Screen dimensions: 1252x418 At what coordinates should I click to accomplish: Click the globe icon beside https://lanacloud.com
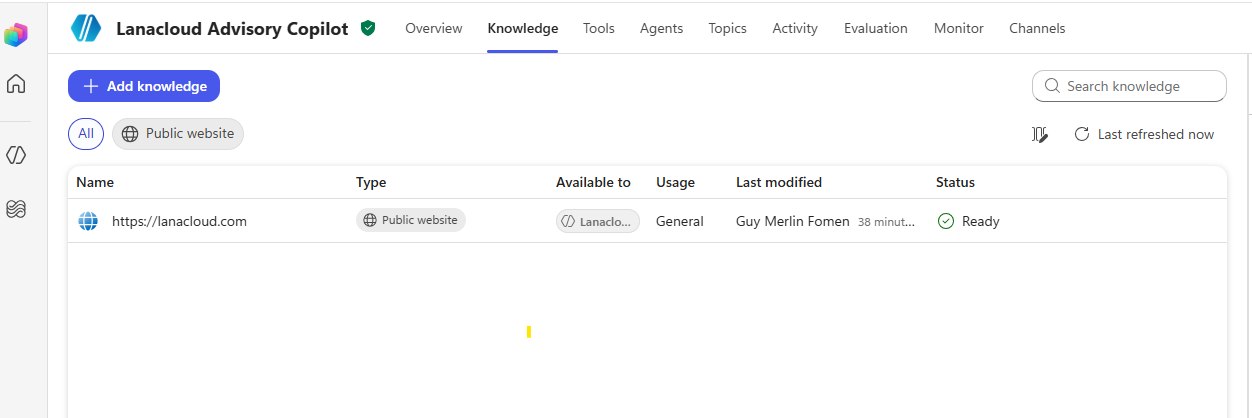[88, 221]
